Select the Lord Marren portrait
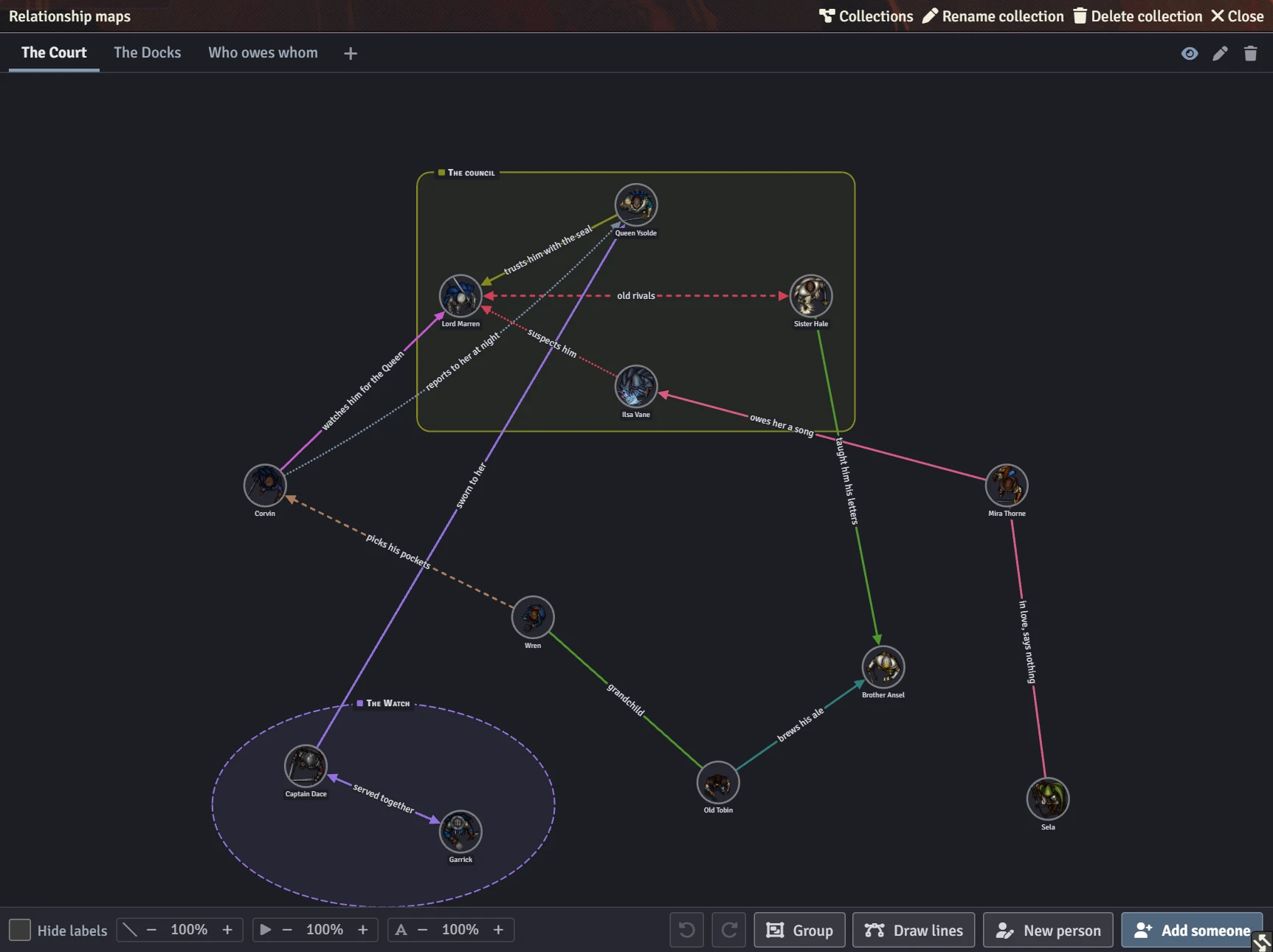The width and height of the screenshot is (1273, 952). pos(460,296)
